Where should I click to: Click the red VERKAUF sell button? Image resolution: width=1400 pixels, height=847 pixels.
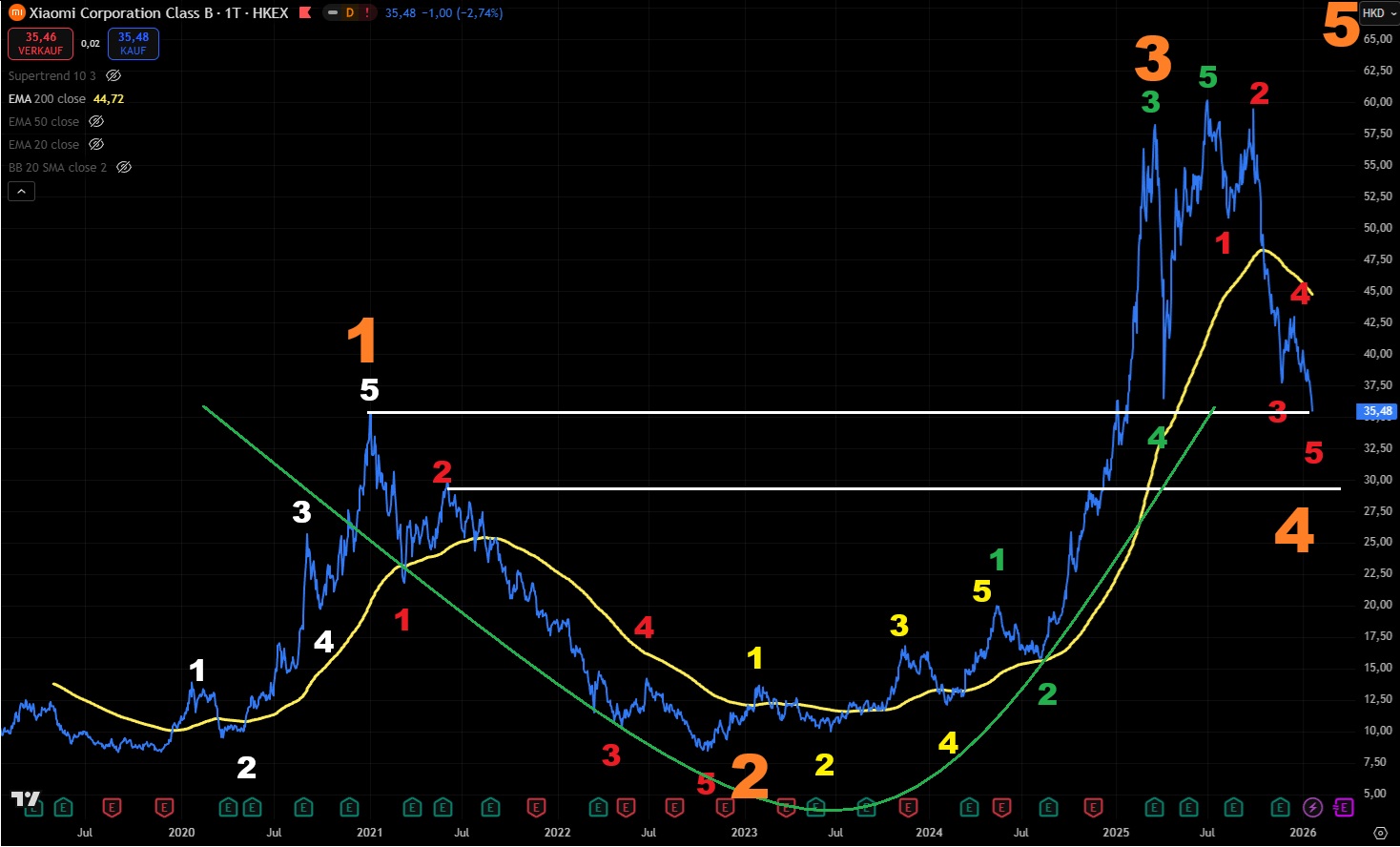click(40, 44)
